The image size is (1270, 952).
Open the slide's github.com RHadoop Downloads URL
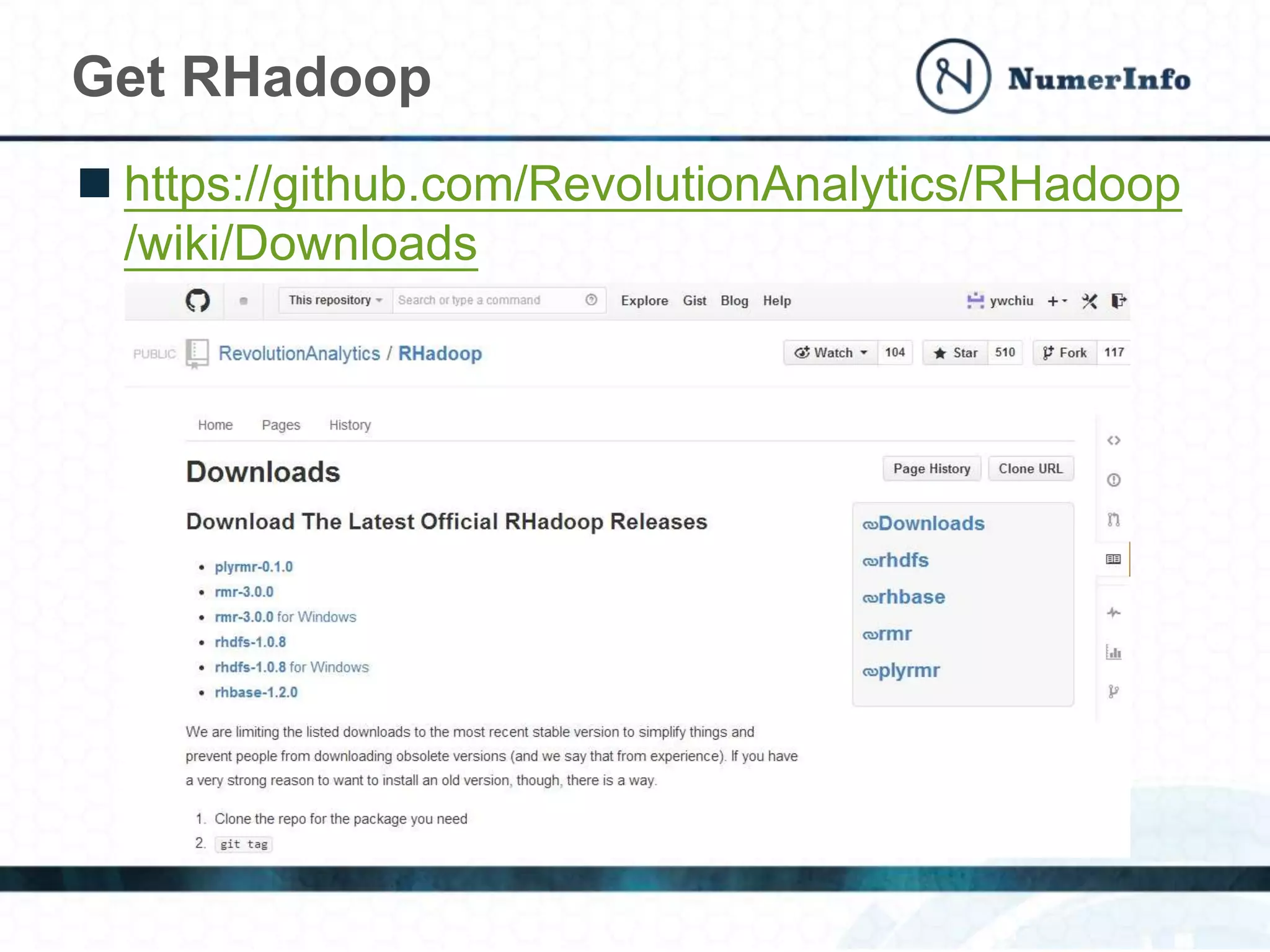coord(652,214)
